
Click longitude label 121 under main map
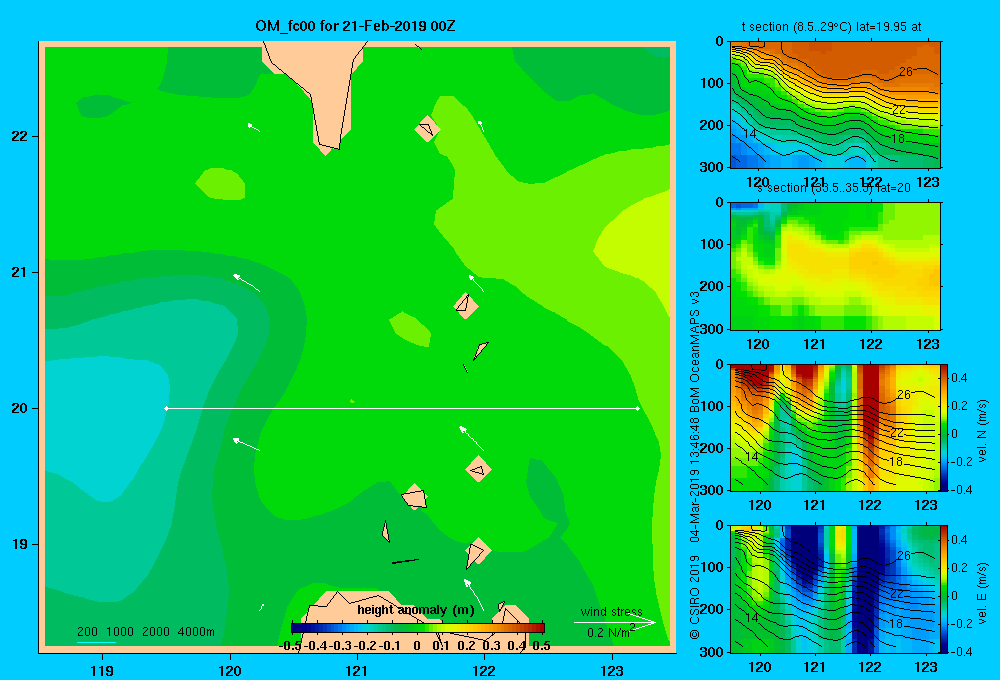click(357, 670)
